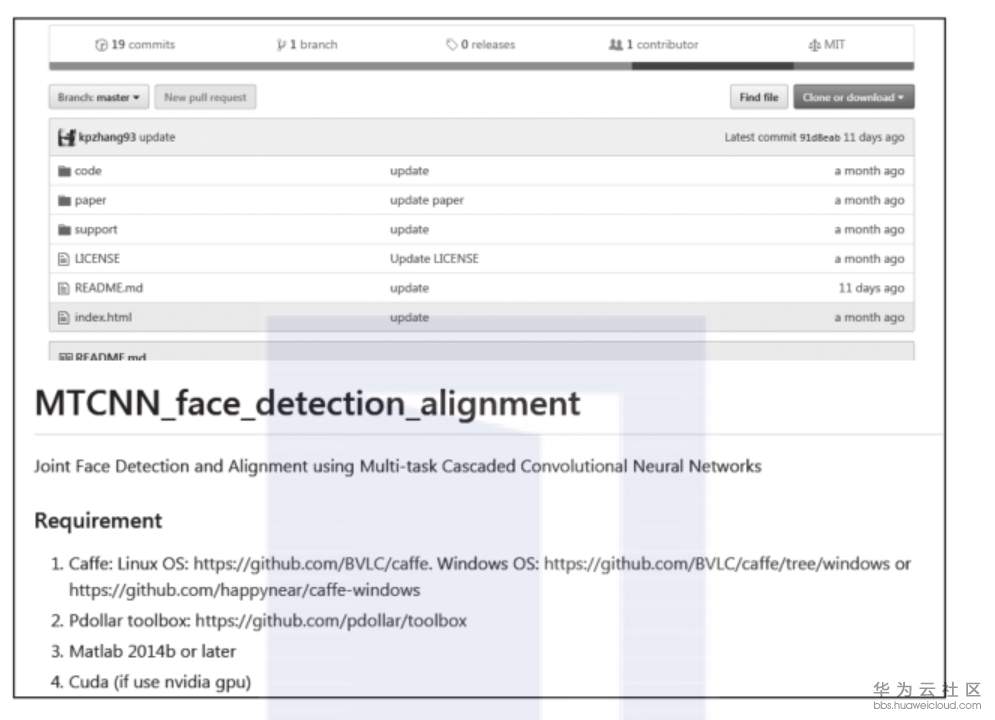Click the Find file button

(758, 97)
